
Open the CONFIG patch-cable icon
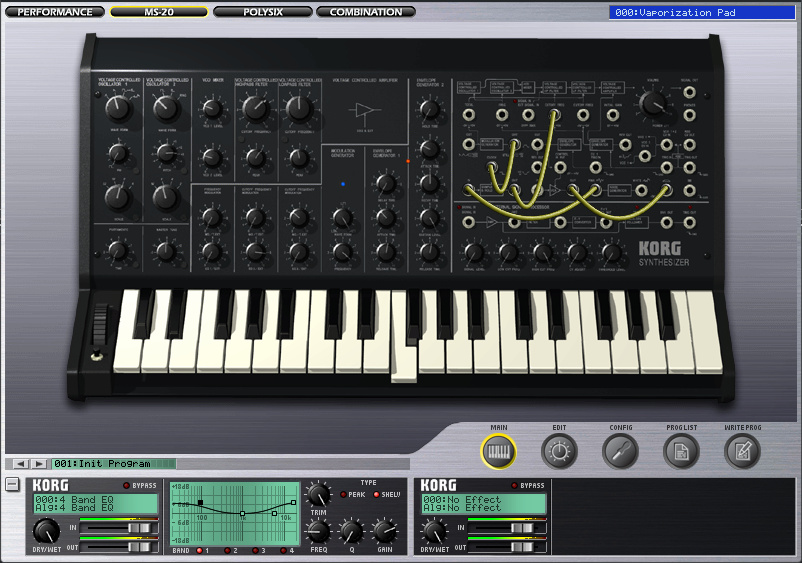pyautogui.click(x=620, y=452)
